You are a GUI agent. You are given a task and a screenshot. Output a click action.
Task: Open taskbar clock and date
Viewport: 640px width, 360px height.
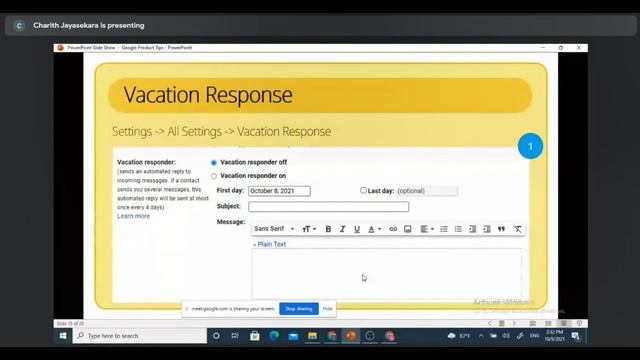point(554,336)
